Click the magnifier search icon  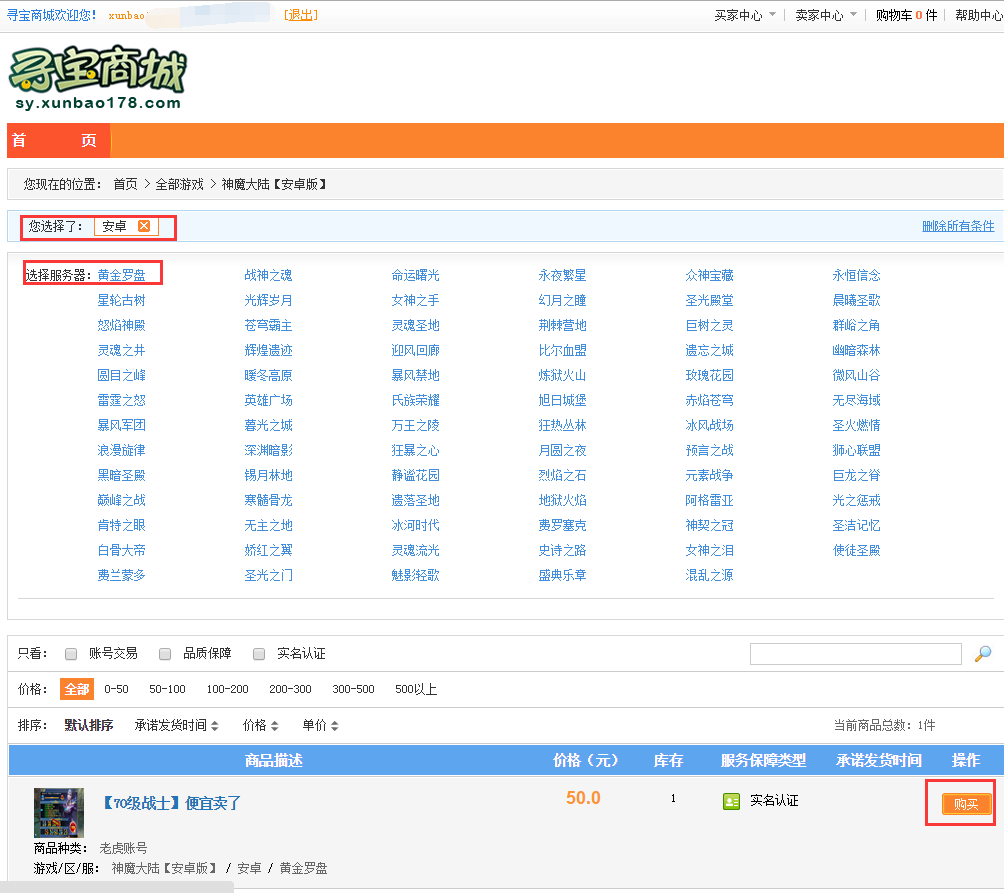click(983, 654)
